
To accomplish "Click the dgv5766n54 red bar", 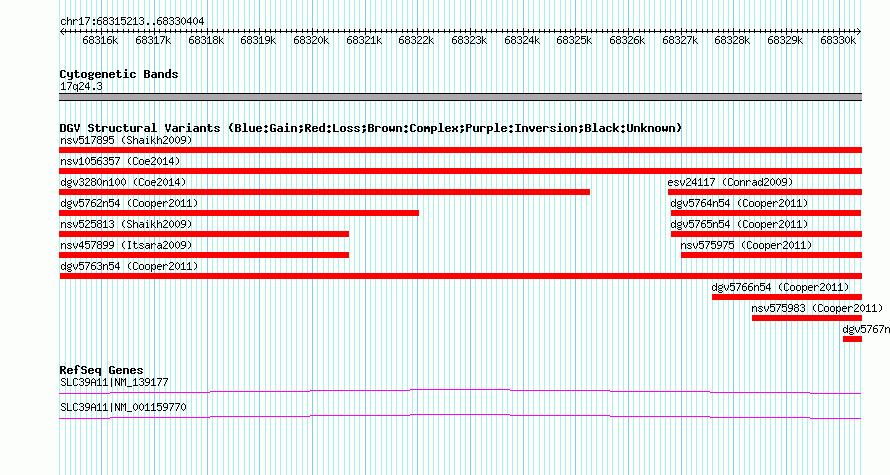I will (x=787, y=297).
